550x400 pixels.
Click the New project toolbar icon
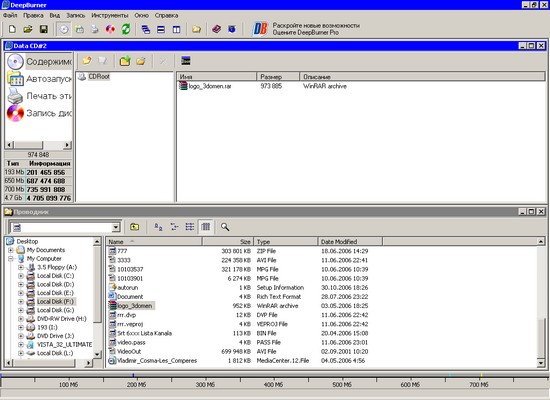12,29
